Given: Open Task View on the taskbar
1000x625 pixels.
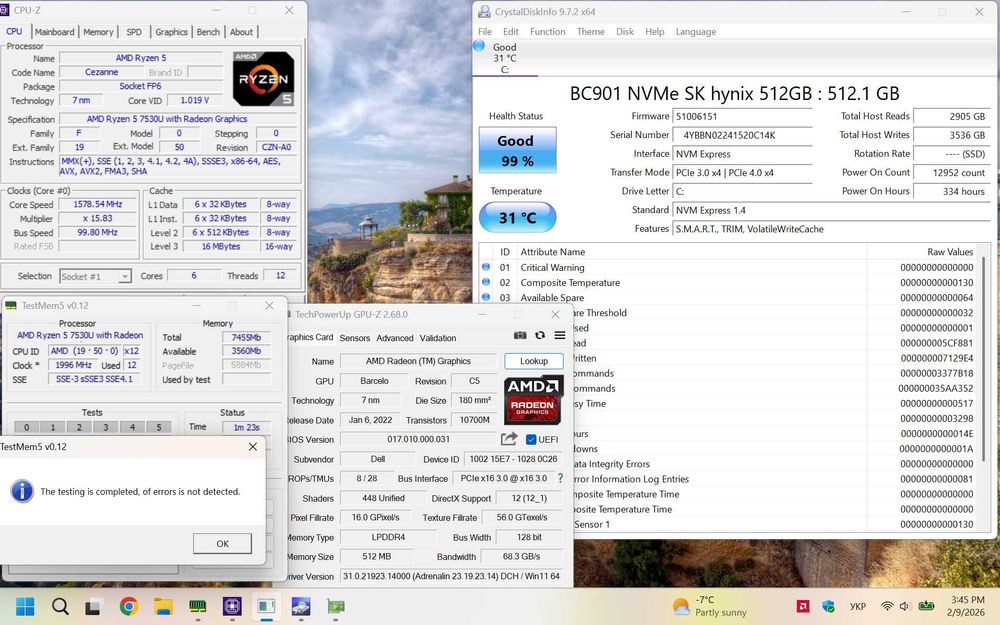Looking at the screenshot, I should click(94, 606).
